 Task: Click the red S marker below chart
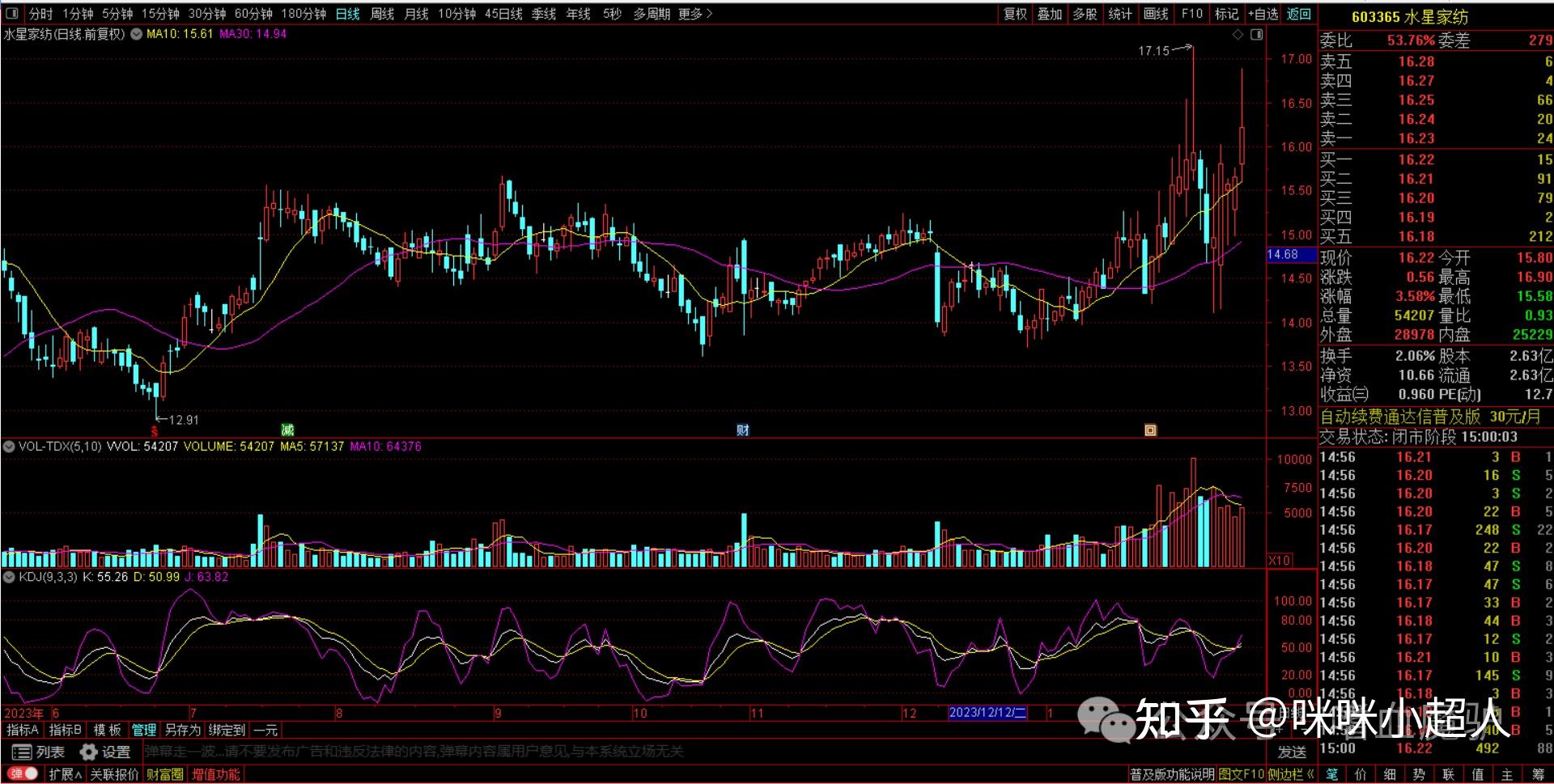click(155, 431)
